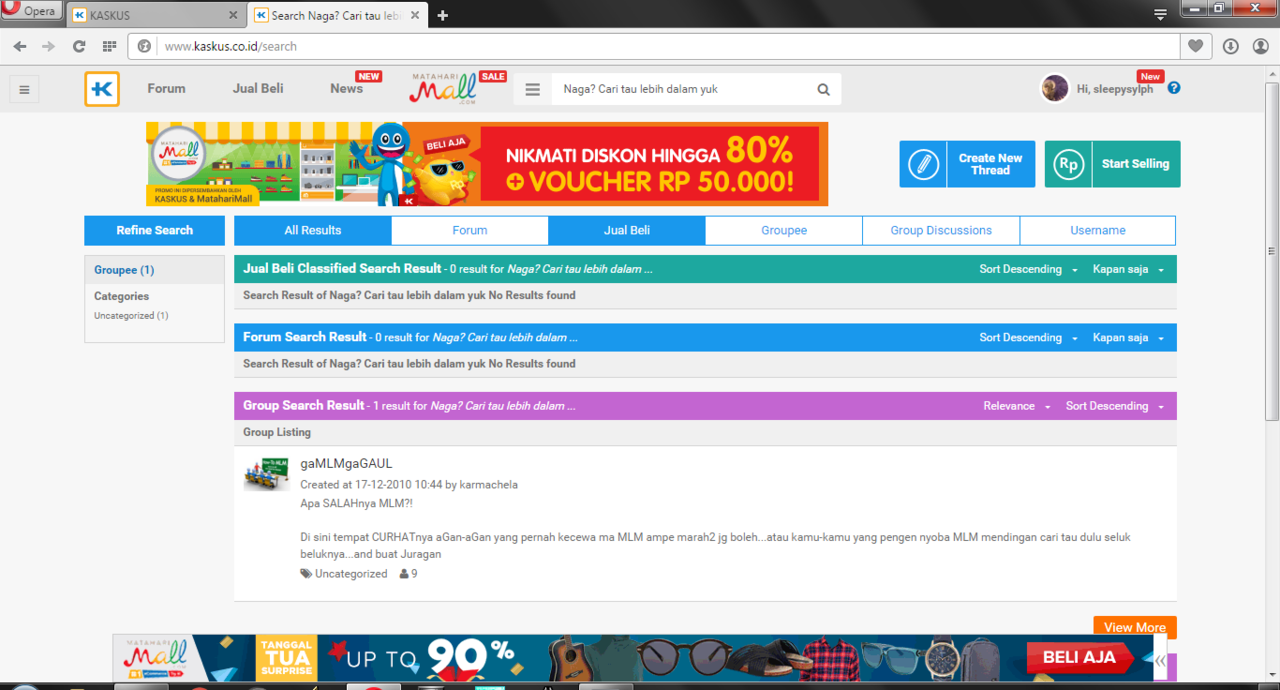This screenshot has height=690, width=1280.
Task: Select the Groupee results tab
Action: coord(784,230)
